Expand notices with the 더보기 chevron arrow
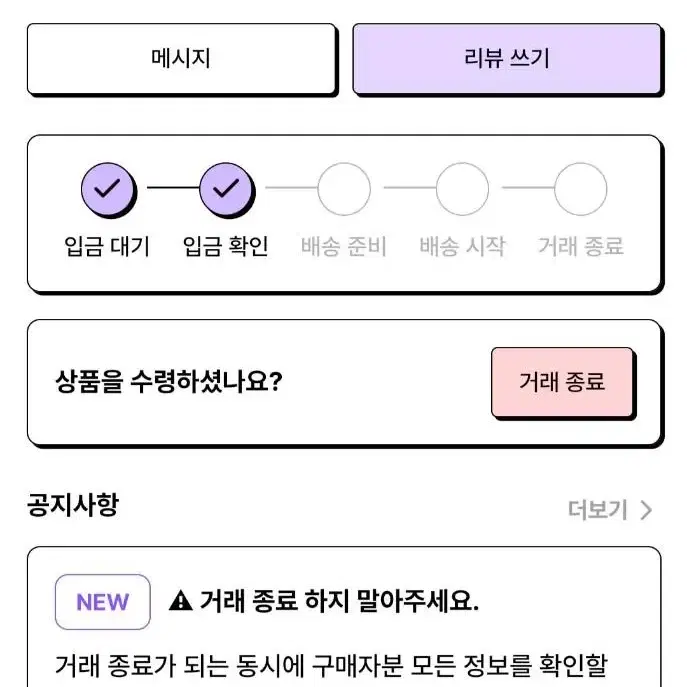The height and width of the screenshot is (687, 687). [x=646, y=510]
